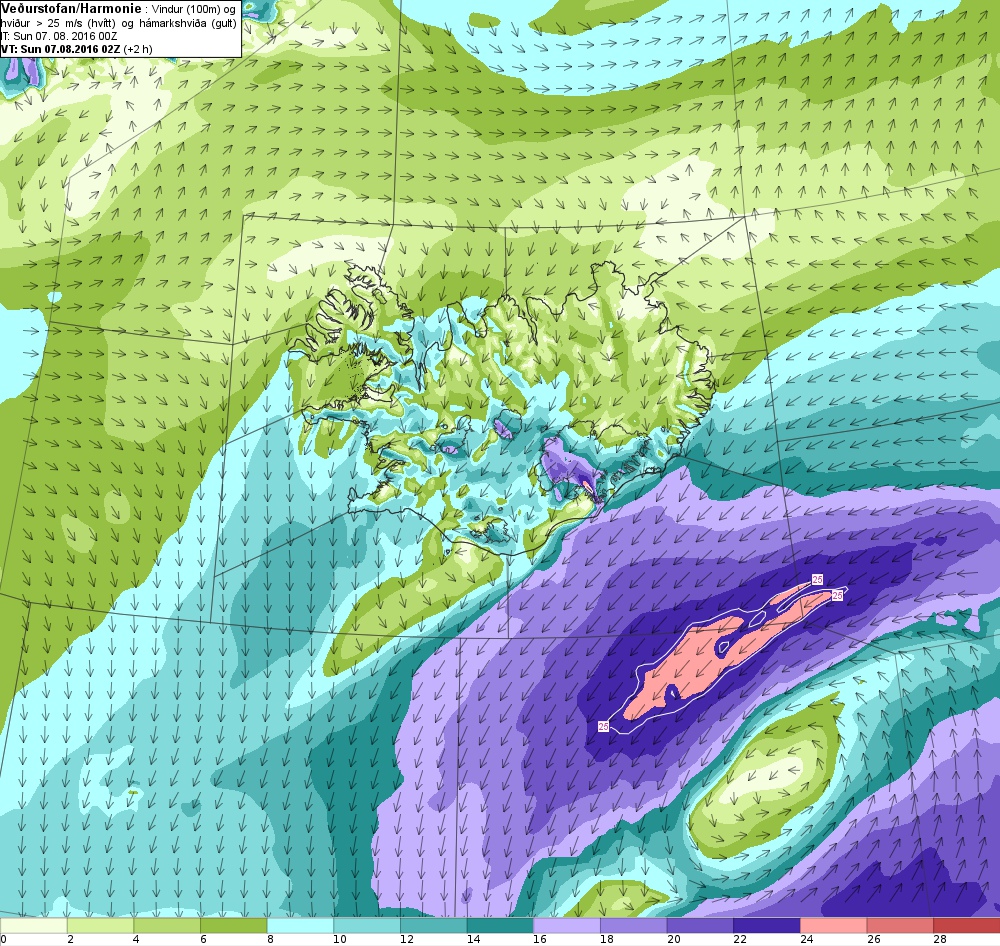Pick the purple swatch between 18 and 20

[633, 926]
